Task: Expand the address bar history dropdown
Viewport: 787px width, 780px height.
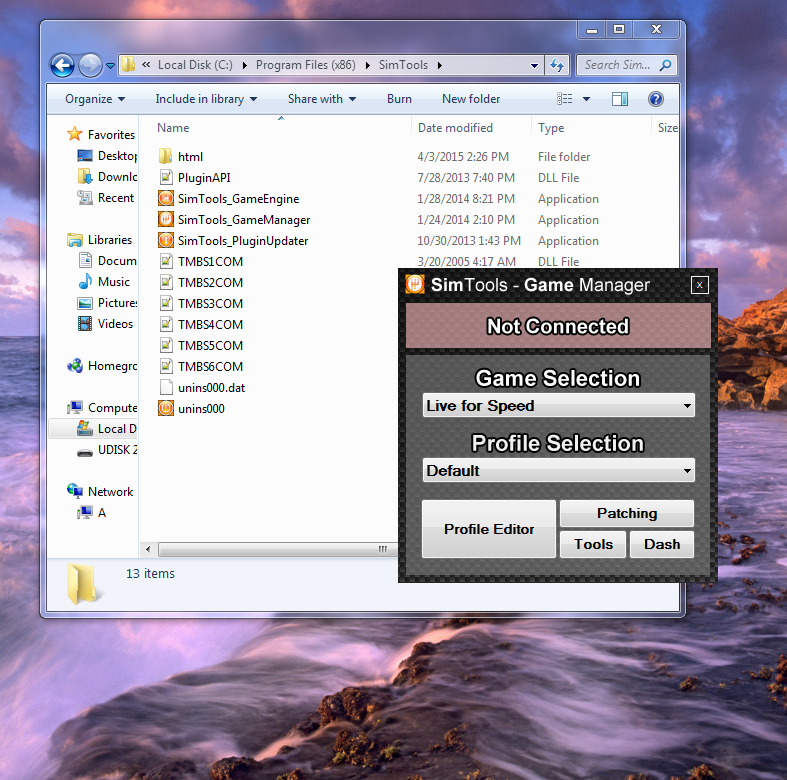Action: coord(534,65)
